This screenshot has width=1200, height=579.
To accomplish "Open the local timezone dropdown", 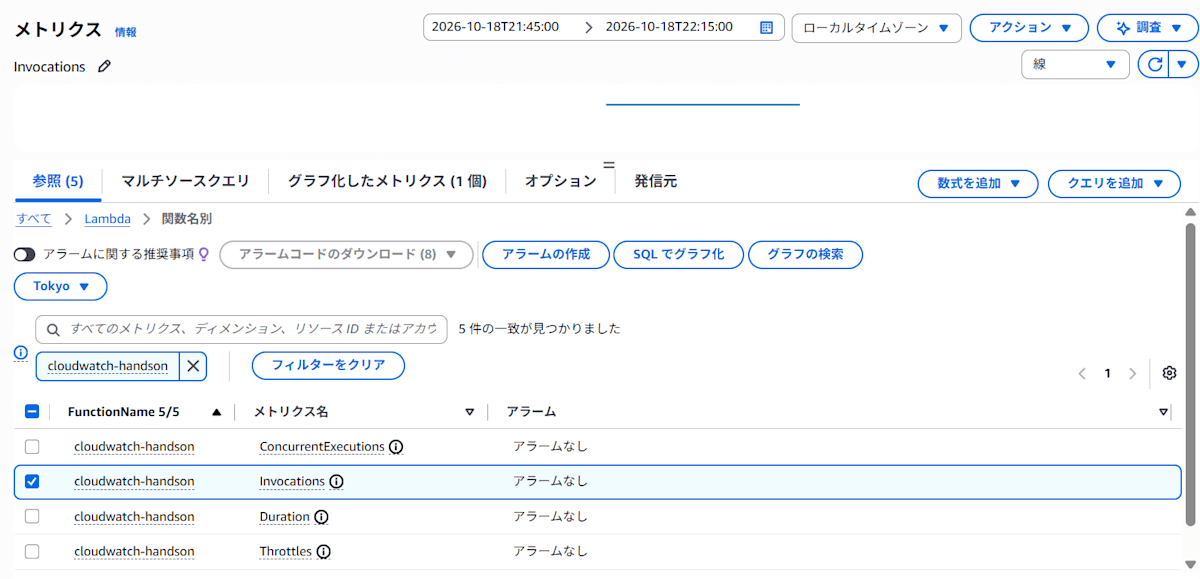I will [876, 28].
